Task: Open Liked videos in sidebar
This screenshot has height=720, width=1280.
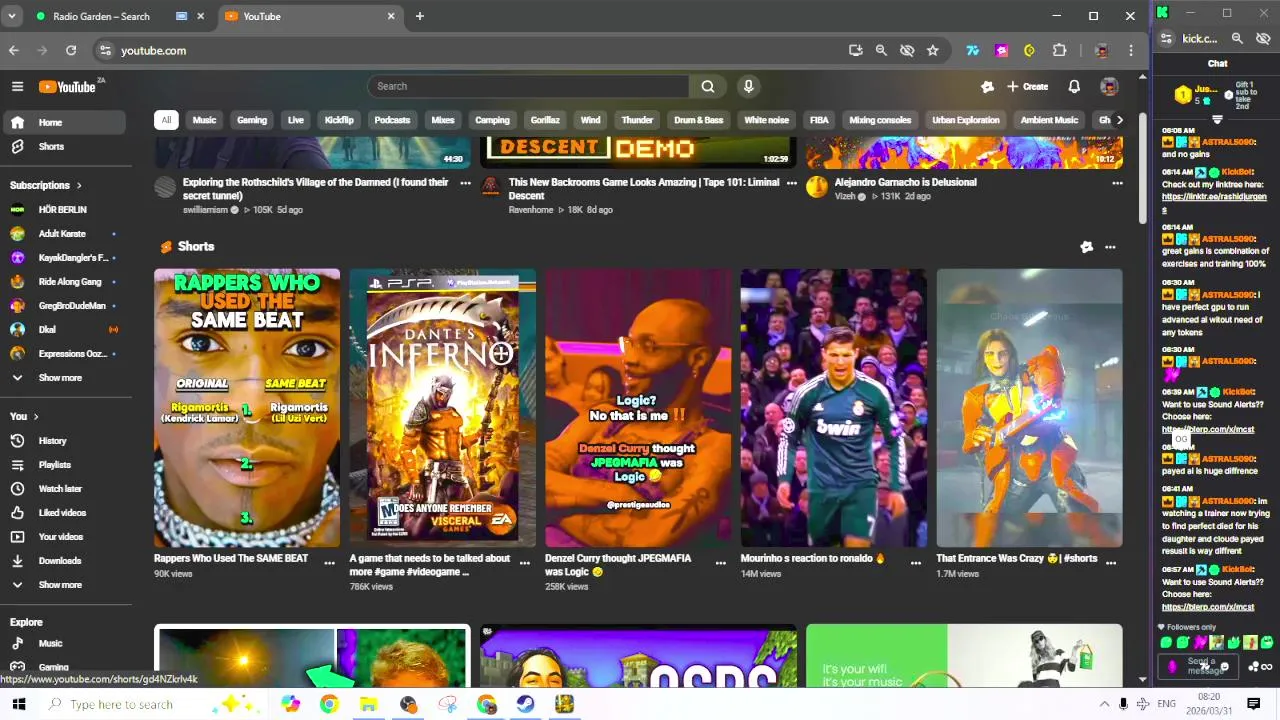Action: 65,513
